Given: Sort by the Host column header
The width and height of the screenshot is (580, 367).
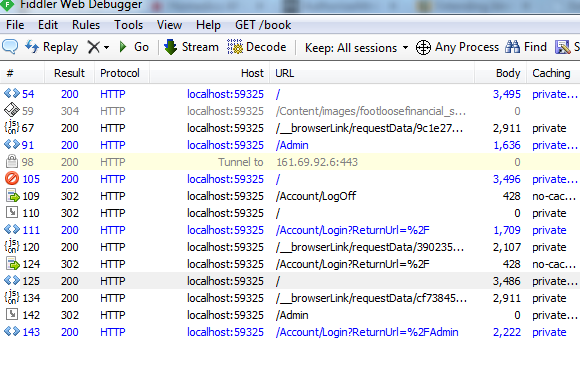Looking at the screenshot, I should 210,73.
